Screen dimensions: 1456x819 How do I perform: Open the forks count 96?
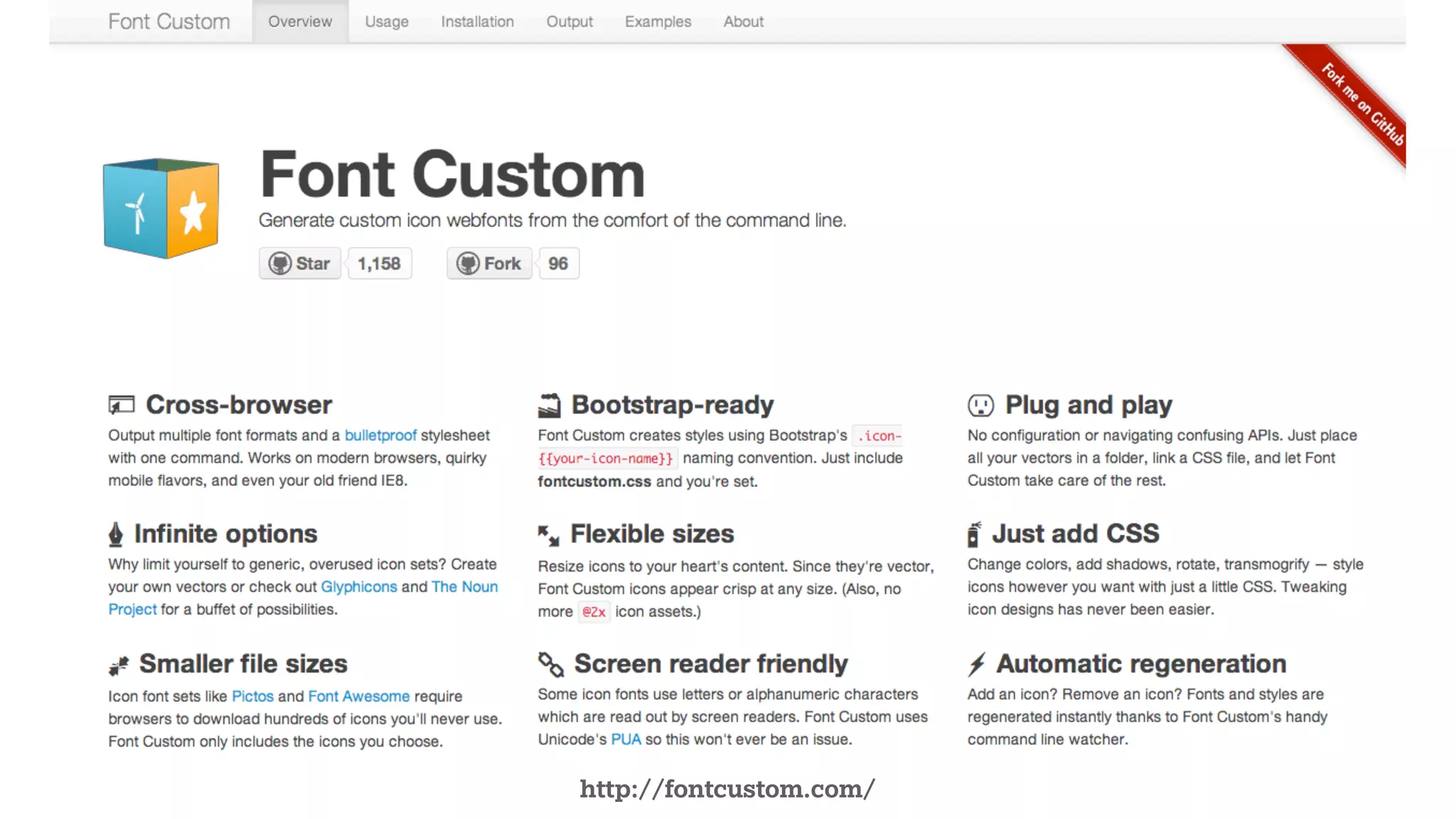pyautogui.click(x=558, y=264)
